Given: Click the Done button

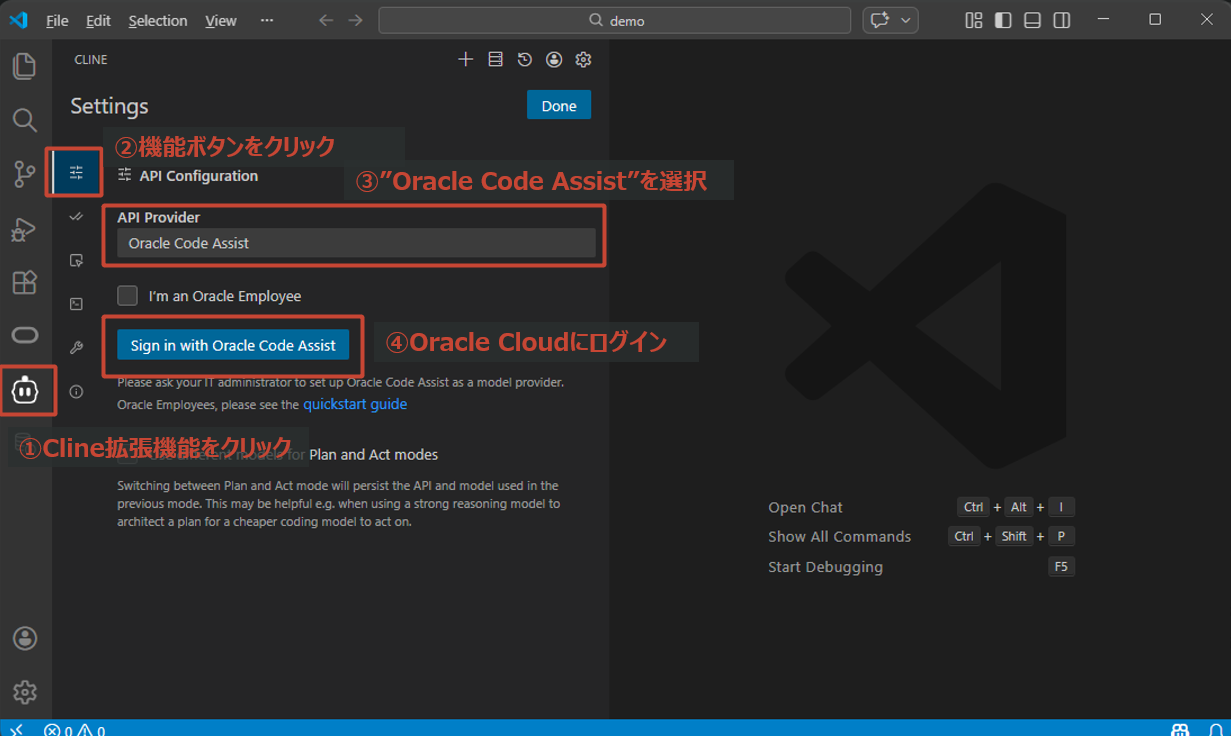Looking at the screenshot, I should coord(559,106).
